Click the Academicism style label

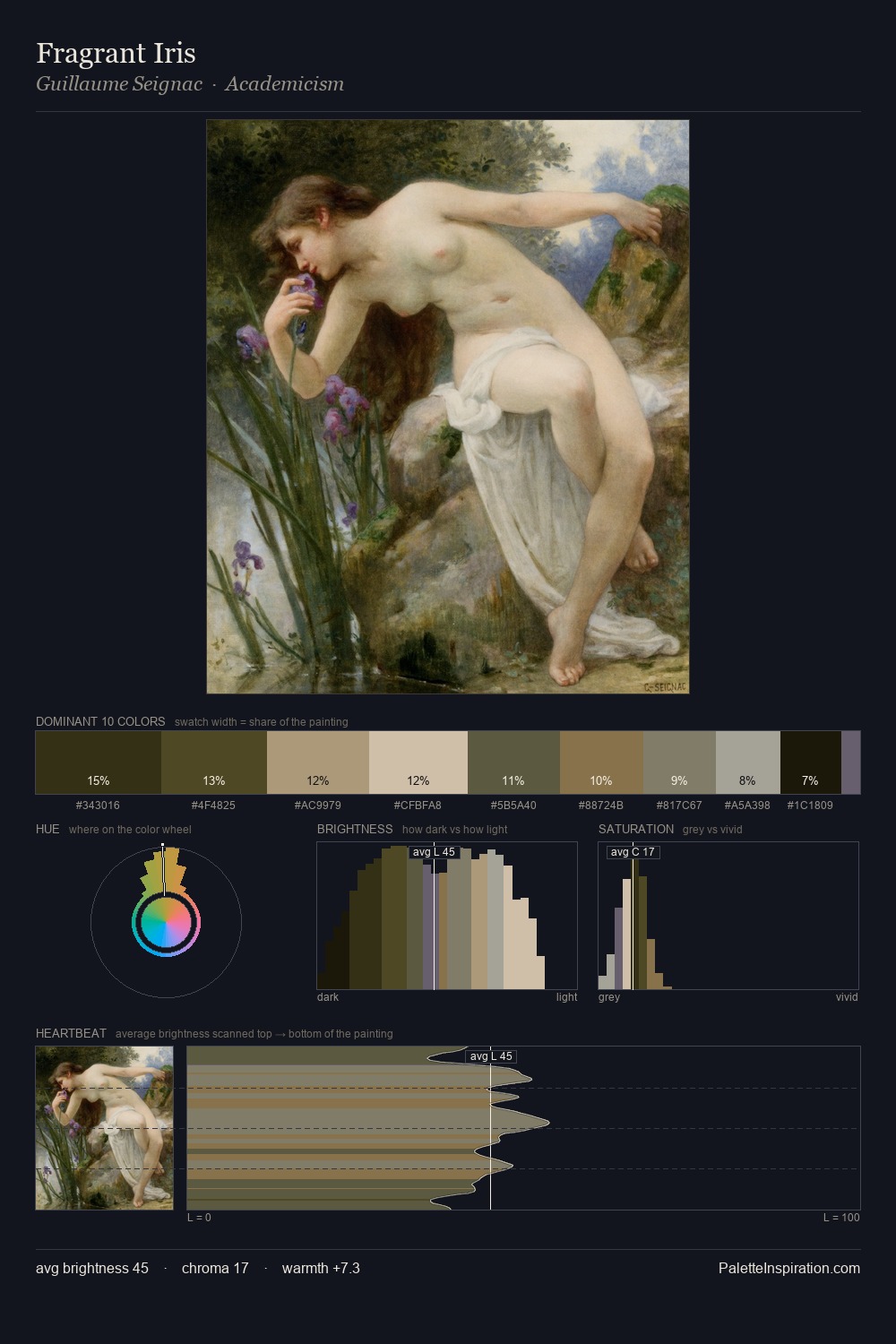pyautogui.click(x=285, y=84)
